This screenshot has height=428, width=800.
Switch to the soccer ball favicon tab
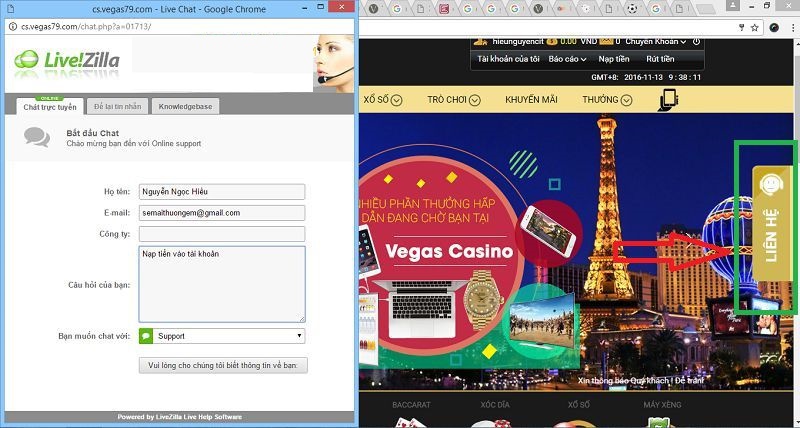(x=633, y=9)
